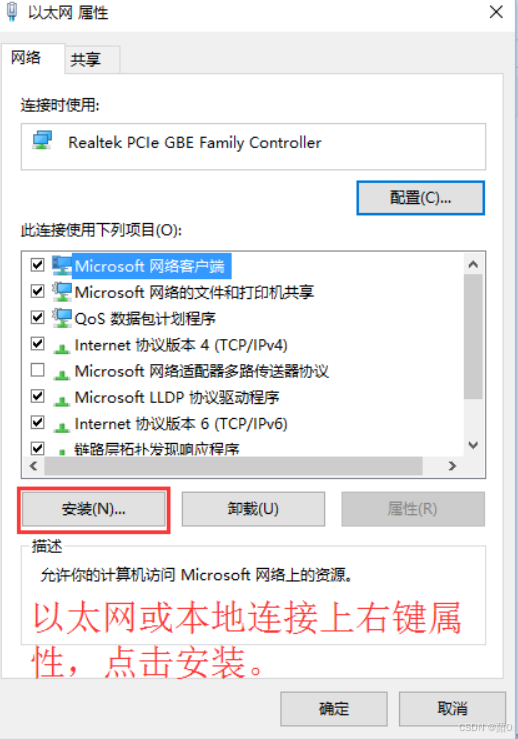This screenshot has width=518, height=739.
Task: Click the horizontal scroll right arrow
Action: point(452,466)
